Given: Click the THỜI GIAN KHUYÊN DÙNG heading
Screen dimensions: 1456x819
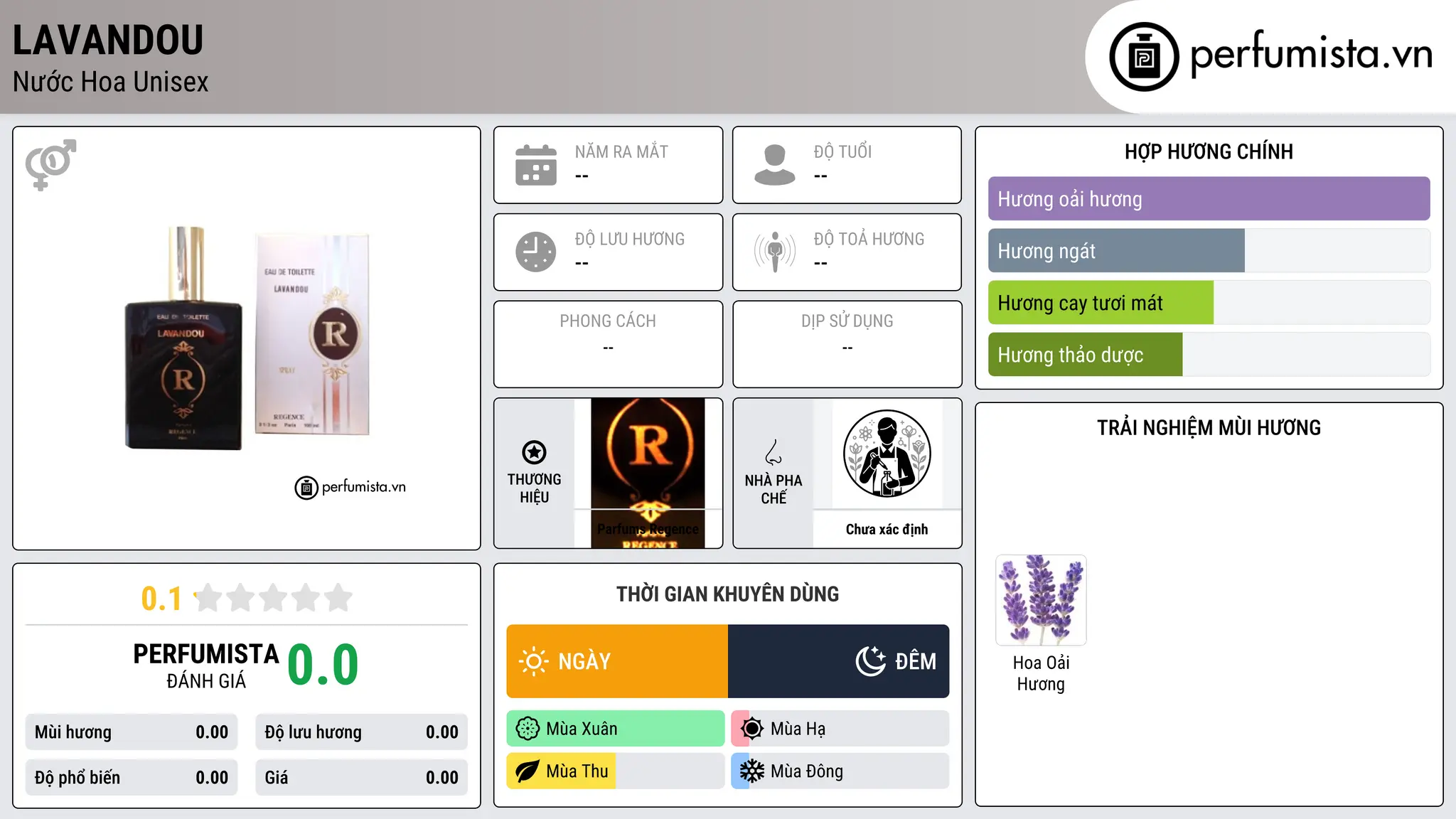Looking at the screenshot, I should (727, 594).
